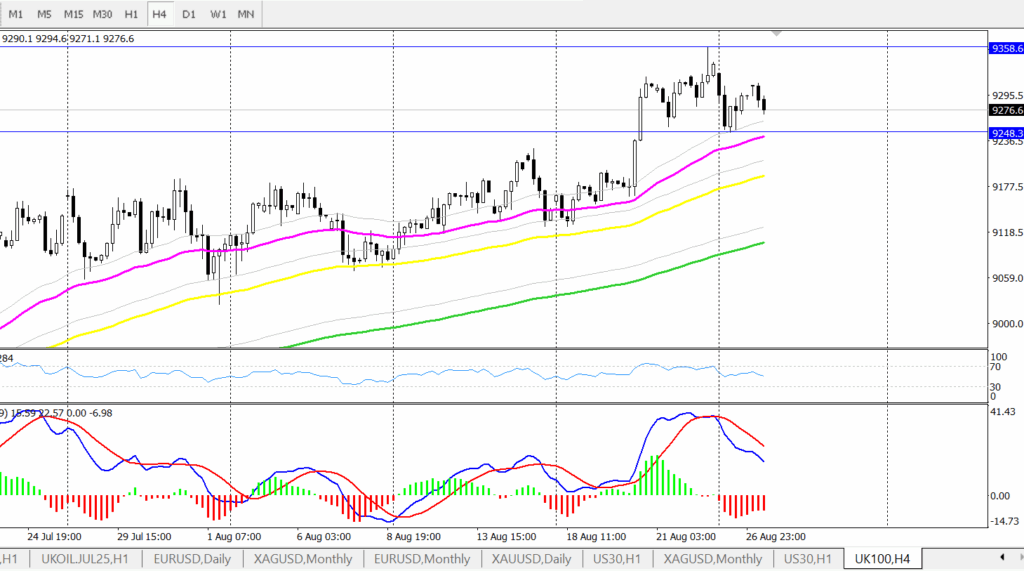Image resolution: width=1024 pixels, height=571 pixels.
Task: Switch chart to D1 daily period
Action: point(189,15)
